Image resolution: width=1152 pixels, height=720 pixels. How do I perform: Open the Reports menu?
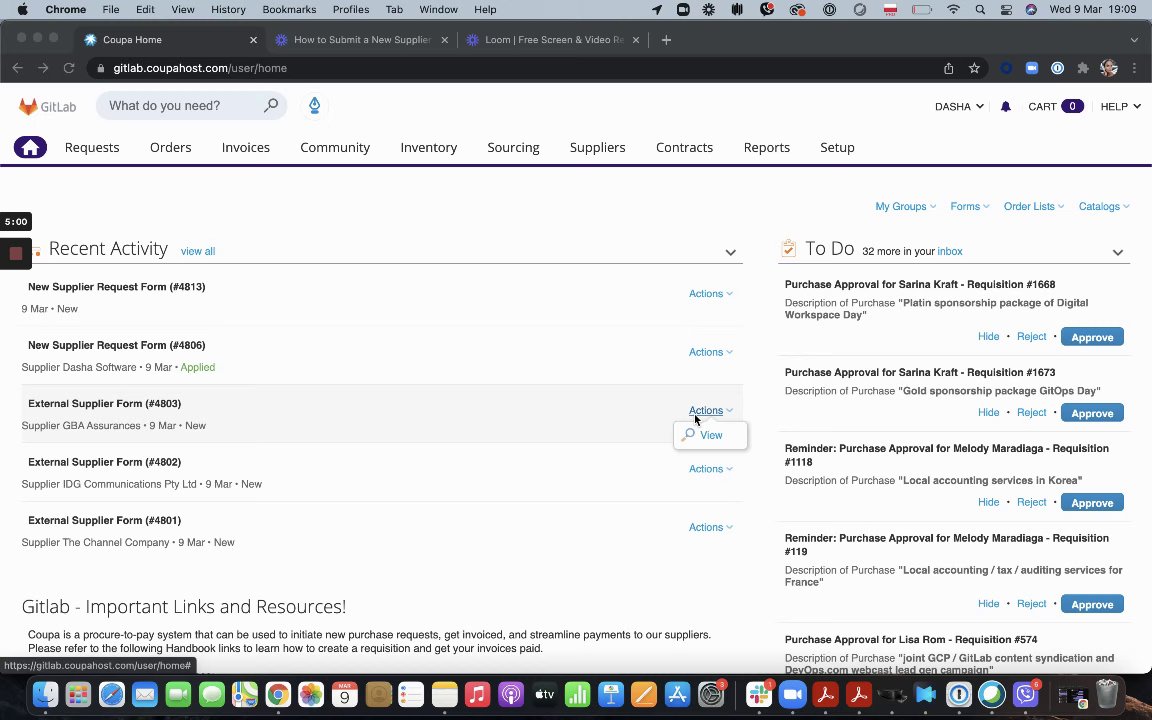[x=766, y=148]
